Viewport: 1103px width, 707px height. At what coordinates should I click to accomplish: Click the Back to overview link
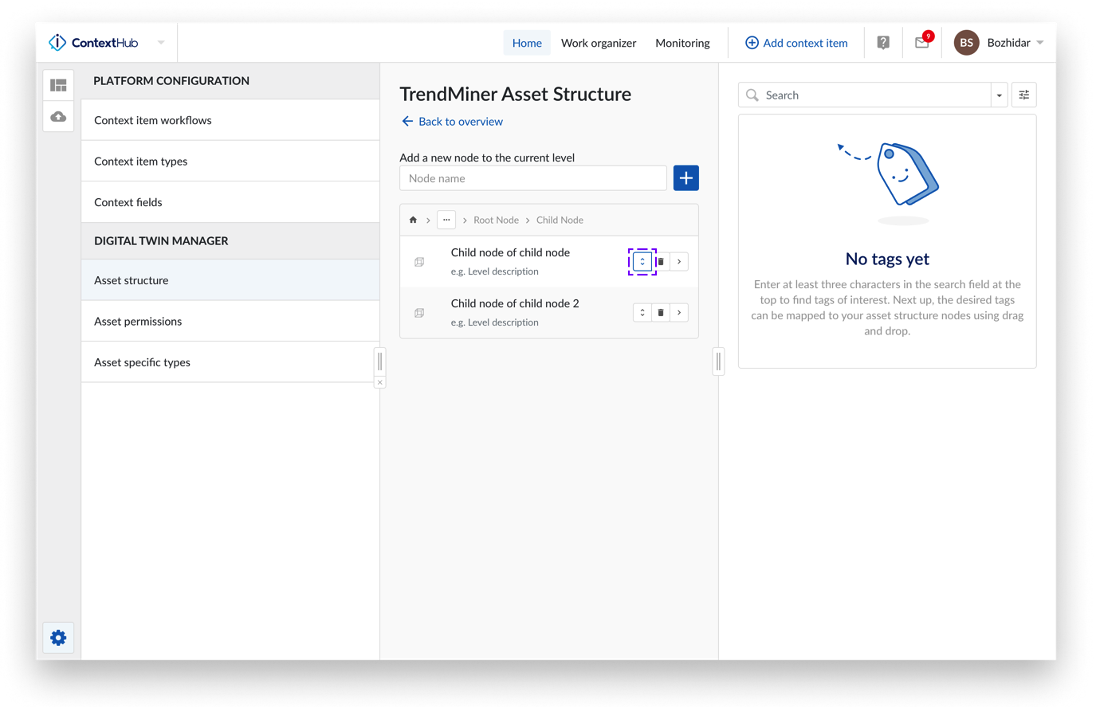click(x=452, y=121)
